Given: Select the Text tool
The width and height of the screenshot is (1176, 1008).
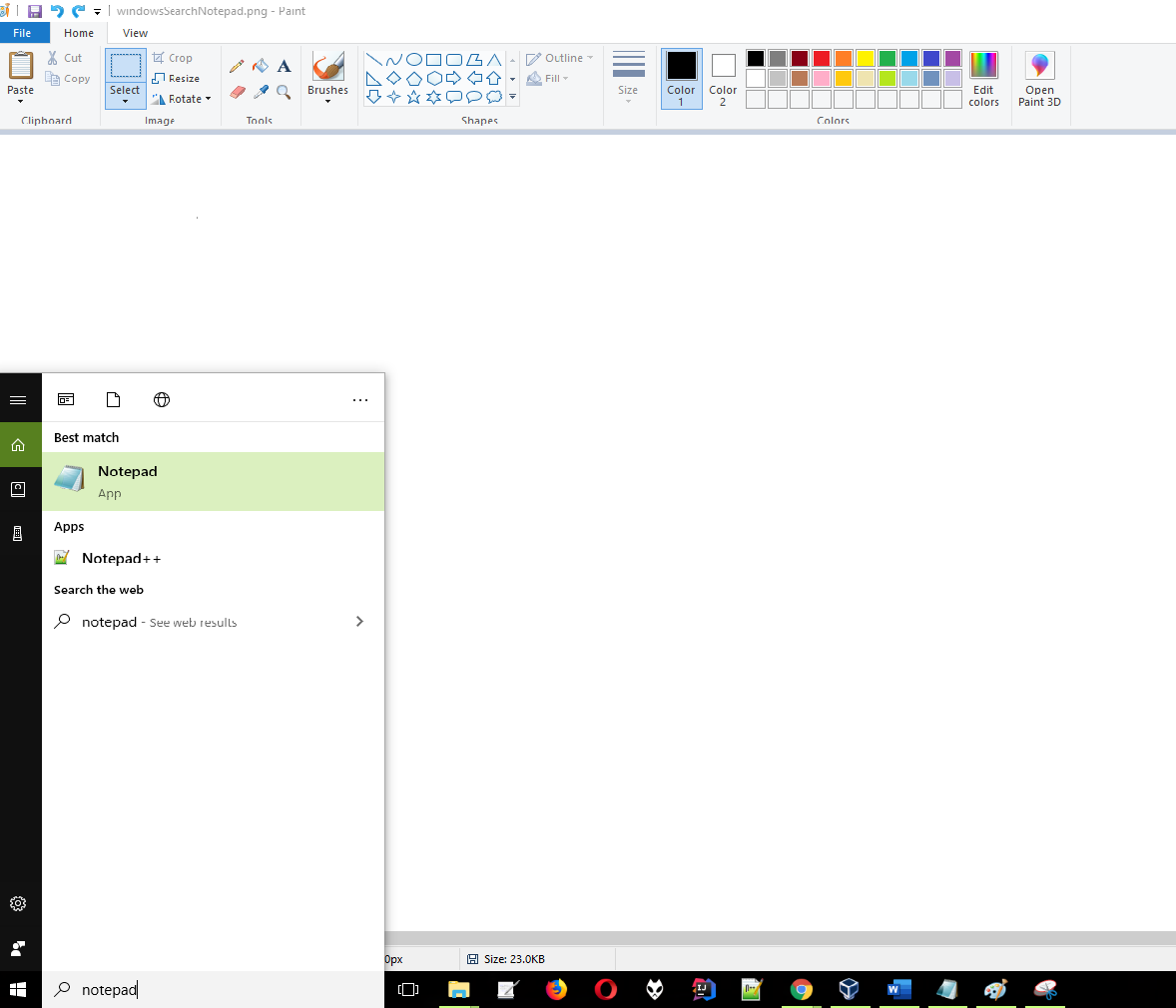Looking at the screenshot, I should coord(284,66).
